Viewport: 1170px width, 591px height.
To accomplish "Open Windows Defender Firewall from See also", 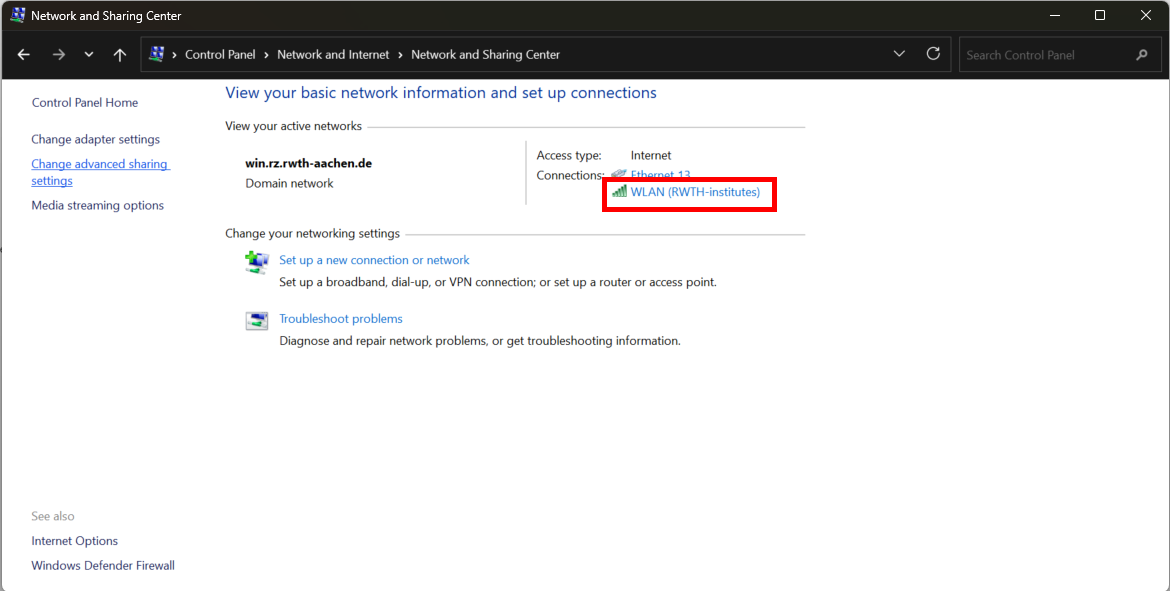I will coord(103,565).
